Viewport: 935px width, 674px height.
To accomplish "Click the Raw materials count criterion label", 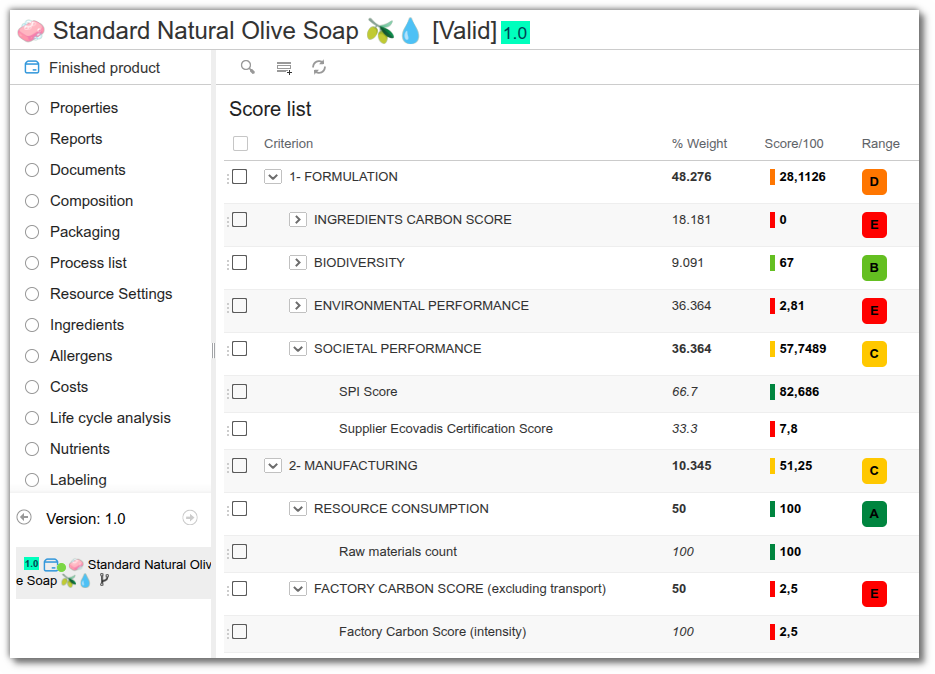I will point(398,552).
